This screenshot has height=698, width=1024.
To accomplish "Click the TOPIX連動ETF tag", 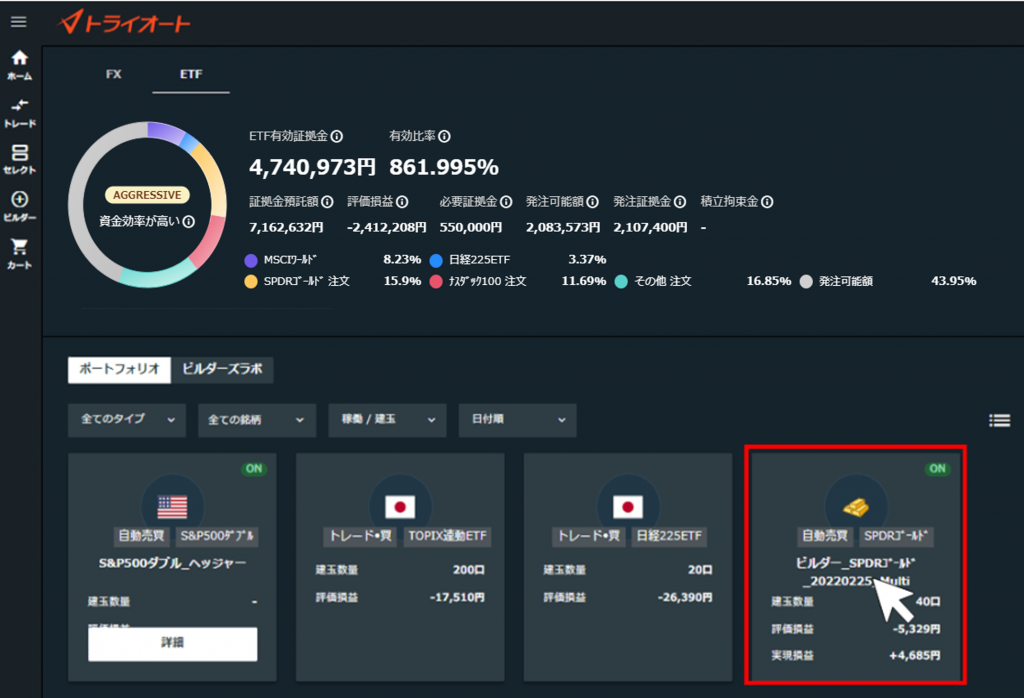I will point(447,537).
